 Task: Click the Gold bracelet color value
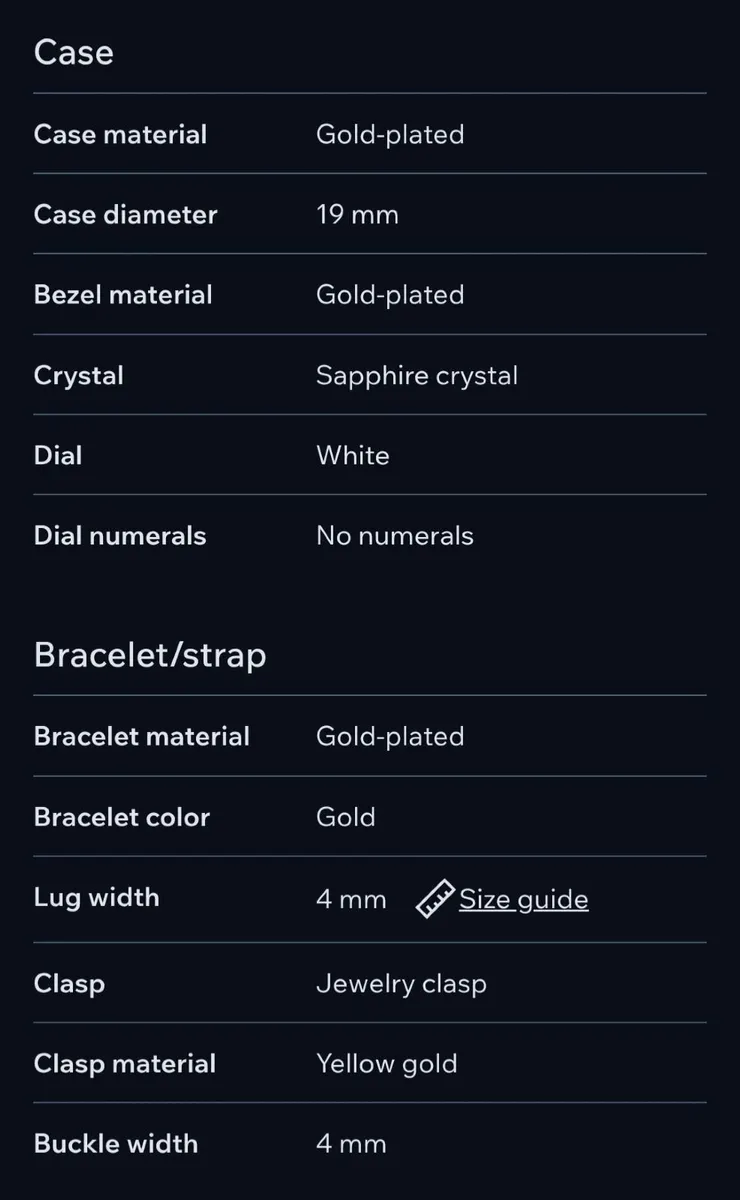tap(346, 816)
